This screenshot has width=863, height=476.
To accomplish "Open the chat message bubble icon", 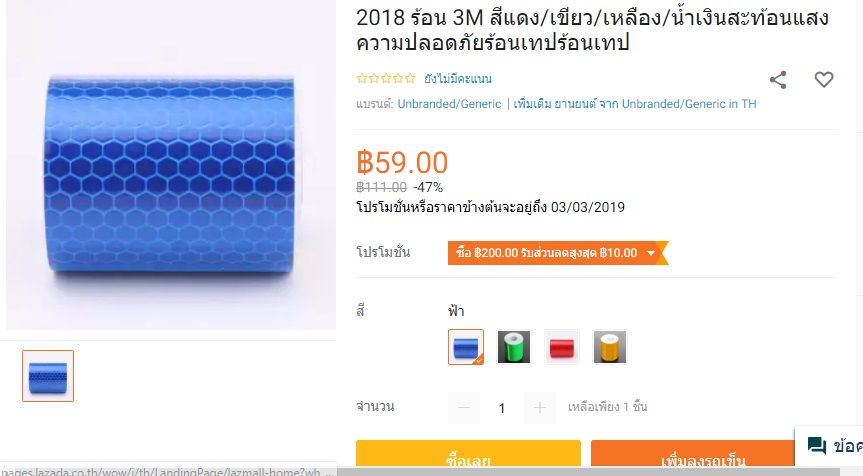I will 817,445.
